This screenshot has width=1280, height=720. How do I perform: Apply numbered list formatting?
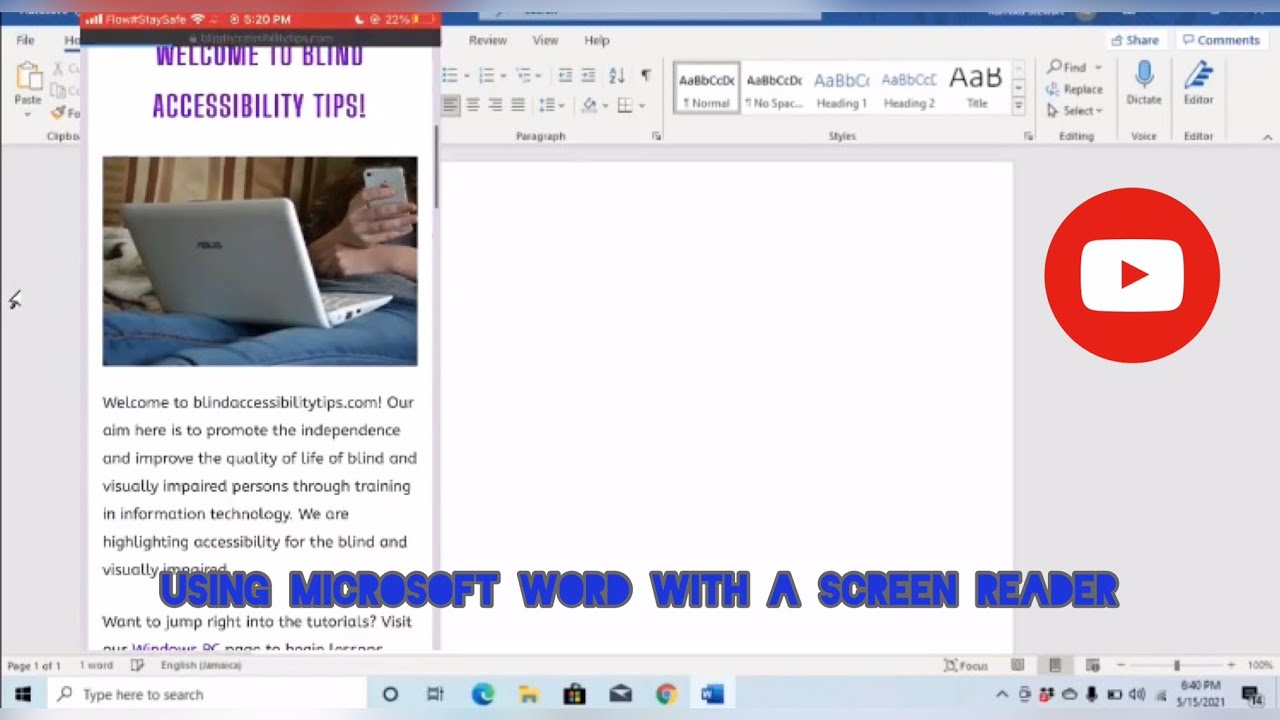[x=487, y=76]
